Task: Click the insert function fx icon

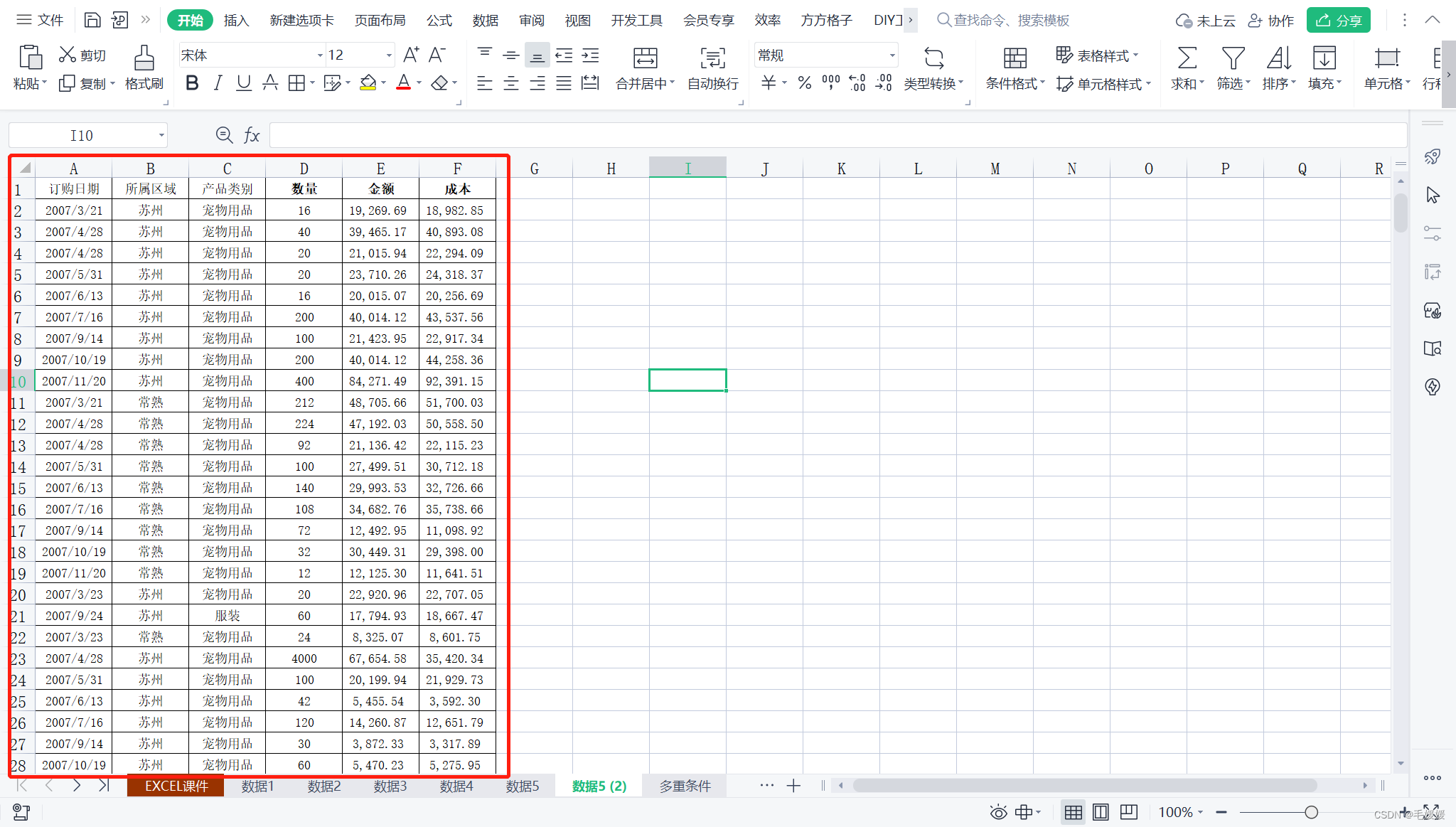Action: click(252, 135)
